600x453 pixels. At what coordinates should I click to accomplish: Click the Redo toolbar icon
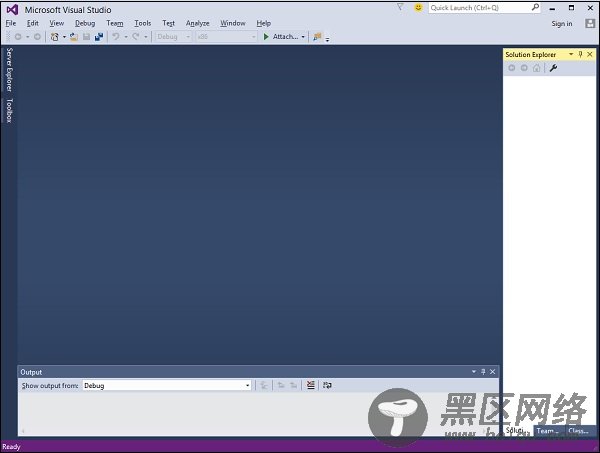pos(135,37)
